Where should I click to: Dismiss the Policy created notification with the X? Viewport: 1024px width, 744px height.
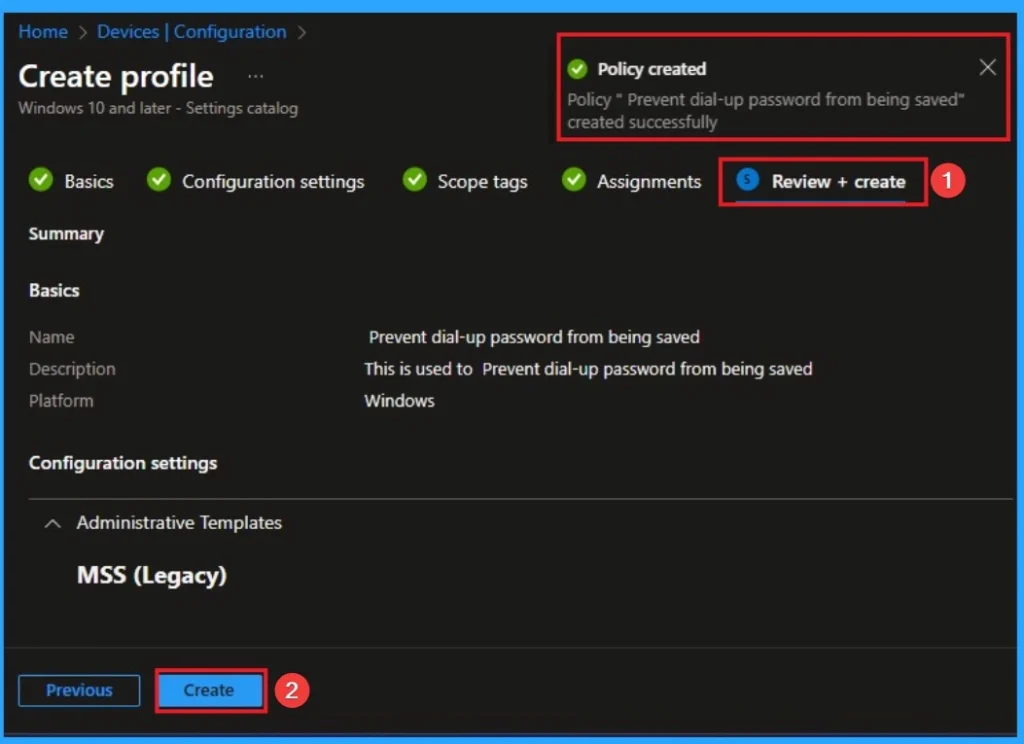[987, 67]
